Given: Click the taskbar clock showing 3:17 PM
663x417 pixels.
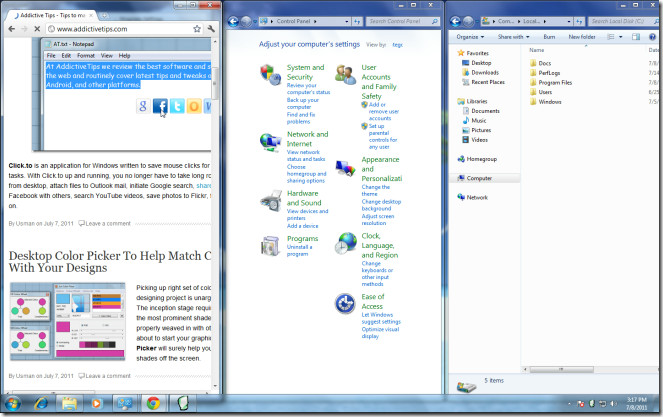Looking at the screenshot, I should click(x=636, y=403).
